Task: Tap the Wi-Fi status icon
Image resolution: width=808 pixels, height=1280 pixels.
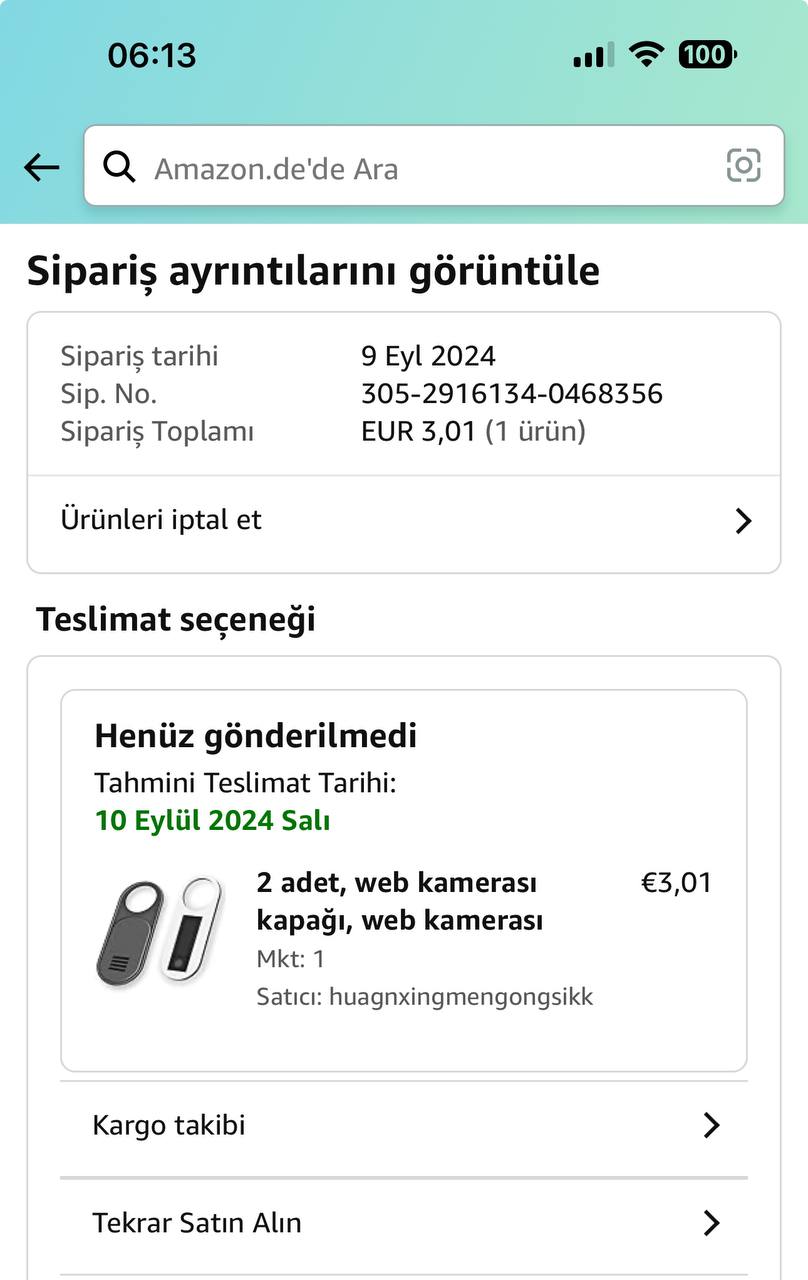Action: 647,55
